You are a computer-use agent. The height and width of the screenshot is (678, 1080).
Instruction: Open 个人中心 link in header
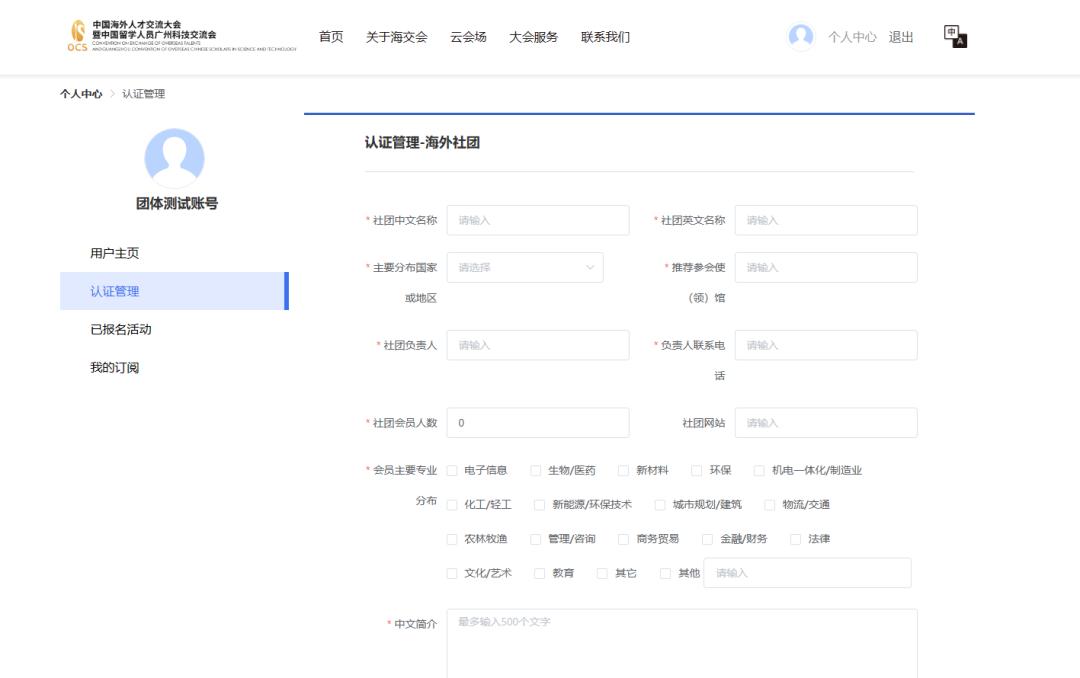(x=852, y=37)
